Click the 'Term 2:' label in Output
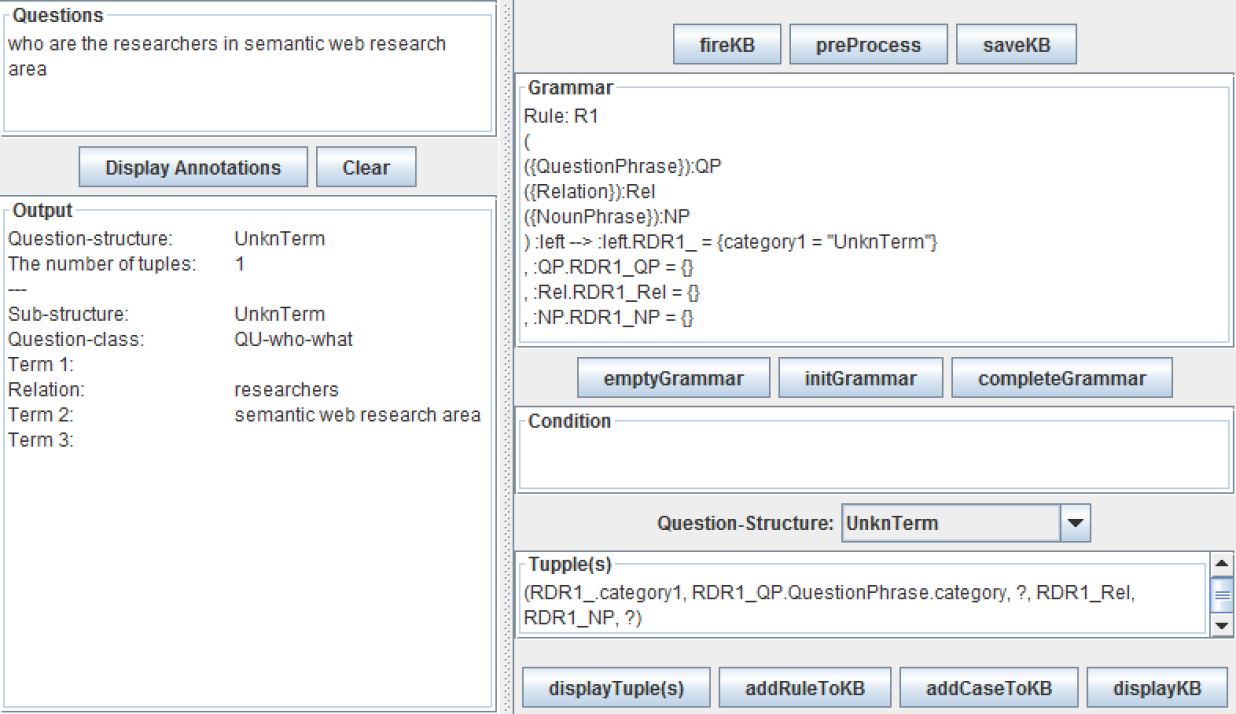Viewport: 1236px width, 714px height. [40, 415]
